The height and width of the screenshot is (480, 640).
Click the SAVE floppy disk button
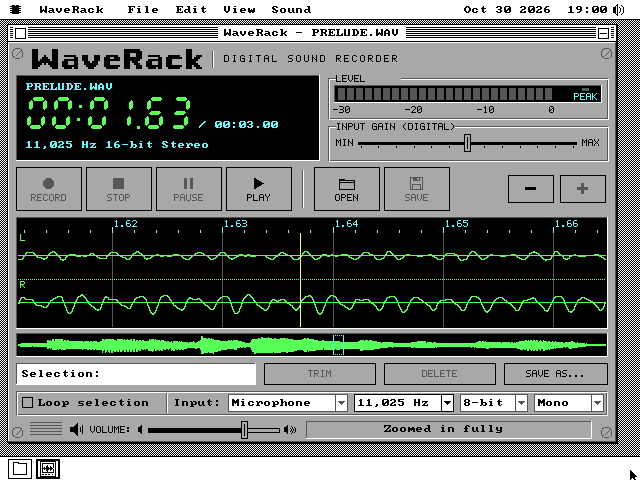click(x=417, y=189)
